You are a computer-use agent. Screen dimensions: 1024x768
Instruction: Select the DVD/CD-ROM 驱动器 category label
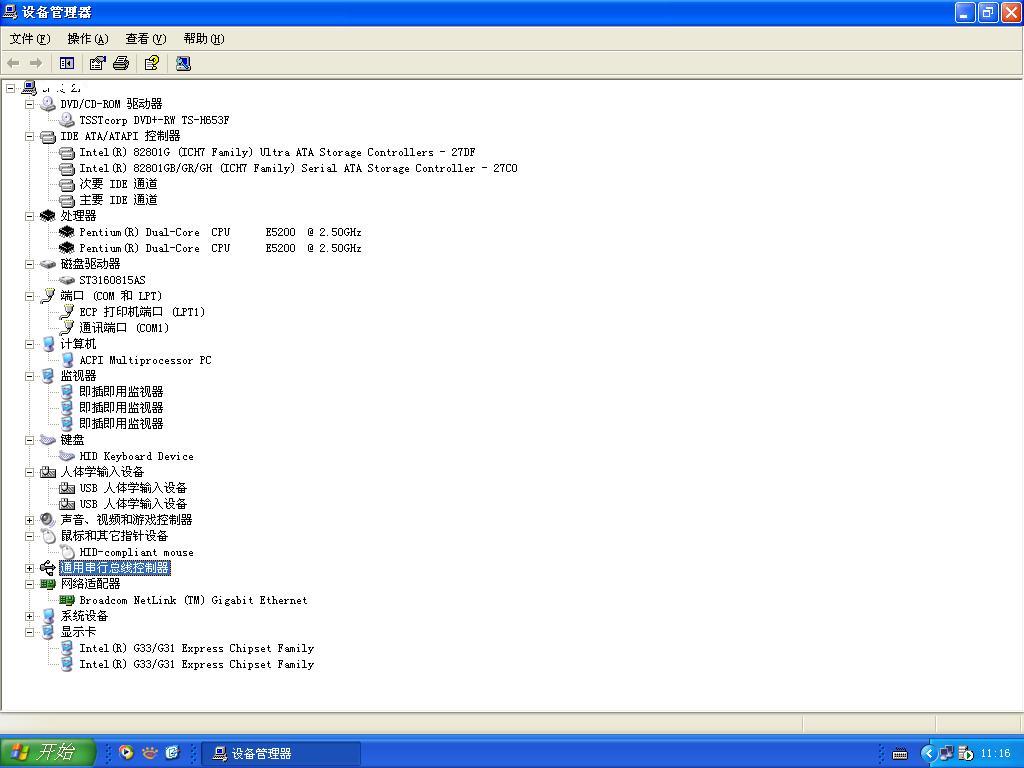[x=111, y=104]
